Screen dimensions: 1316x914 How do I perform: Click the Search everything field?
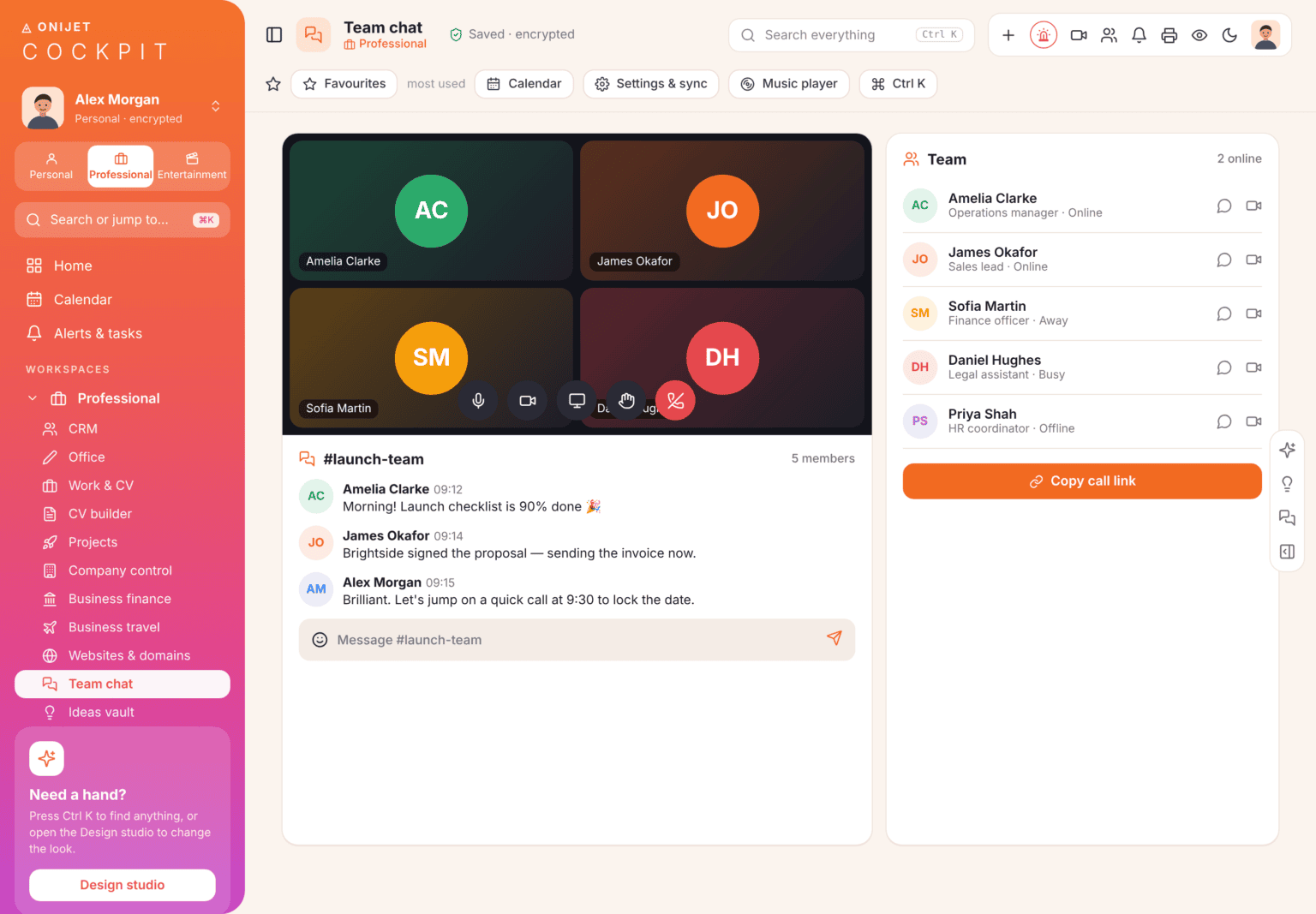click(852, 35)
